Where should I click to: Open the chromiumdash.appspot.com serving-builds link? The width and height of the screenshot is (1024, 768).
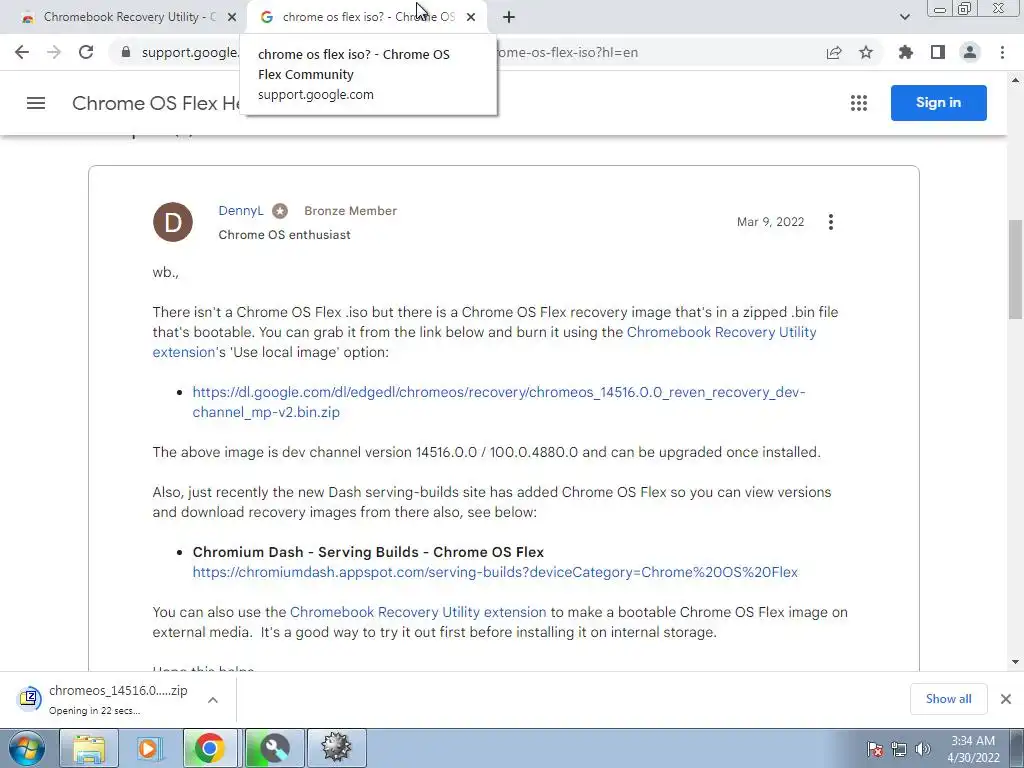[x=495, y=572]
